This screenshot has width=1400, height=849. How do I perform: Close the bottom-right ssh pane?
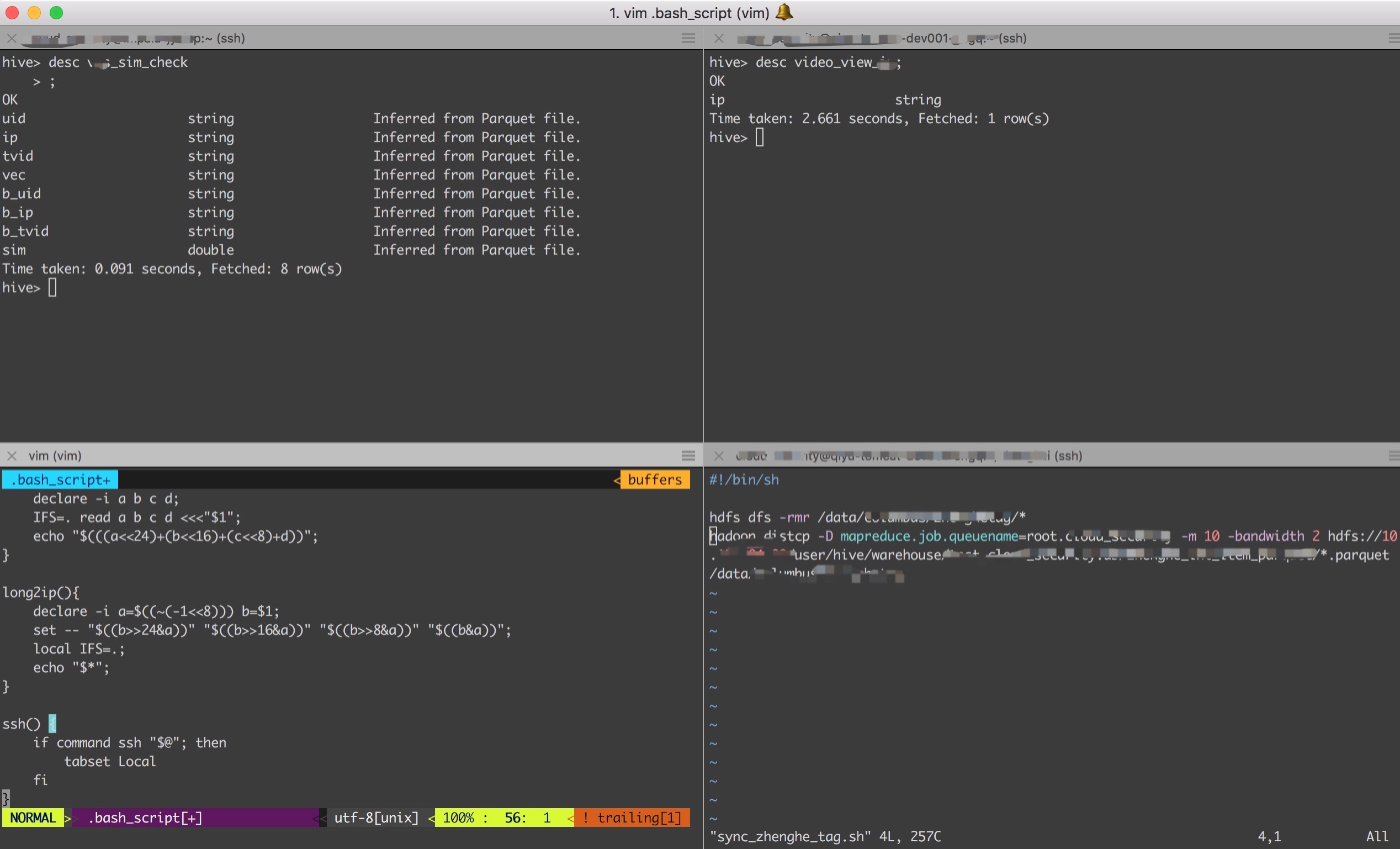click(x=719, y=456)
